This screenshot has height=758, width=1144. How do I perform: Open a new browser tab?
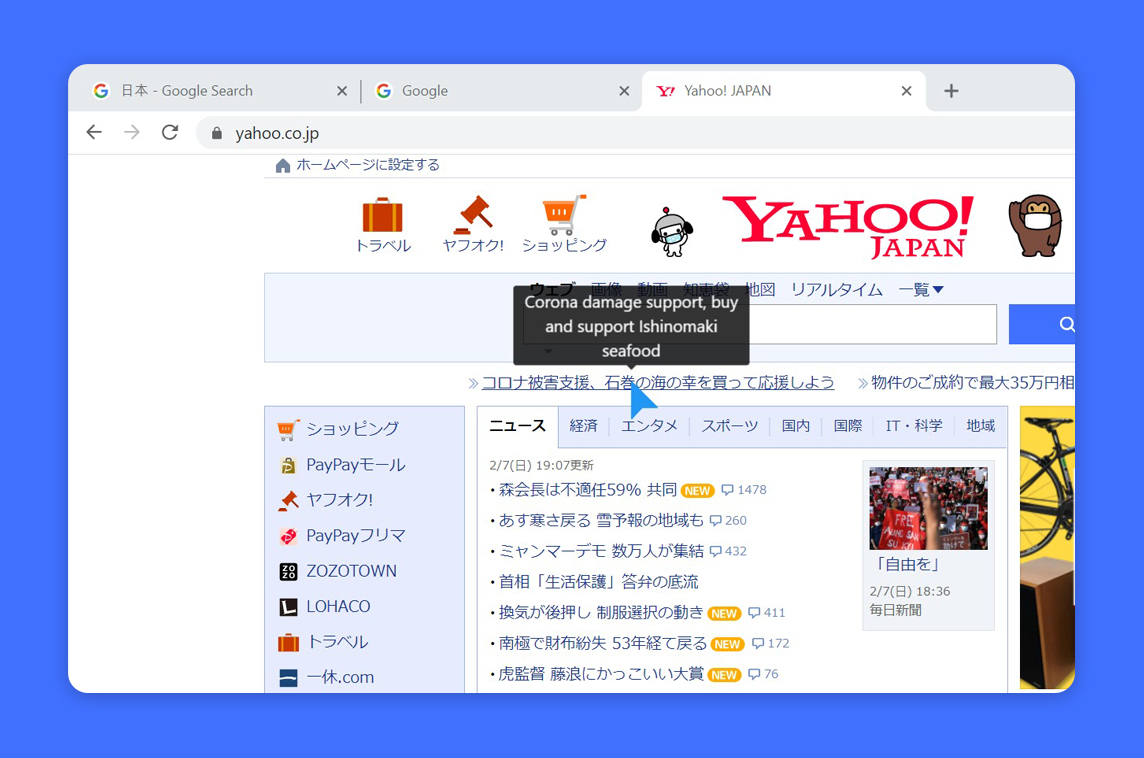click(951, 91)
